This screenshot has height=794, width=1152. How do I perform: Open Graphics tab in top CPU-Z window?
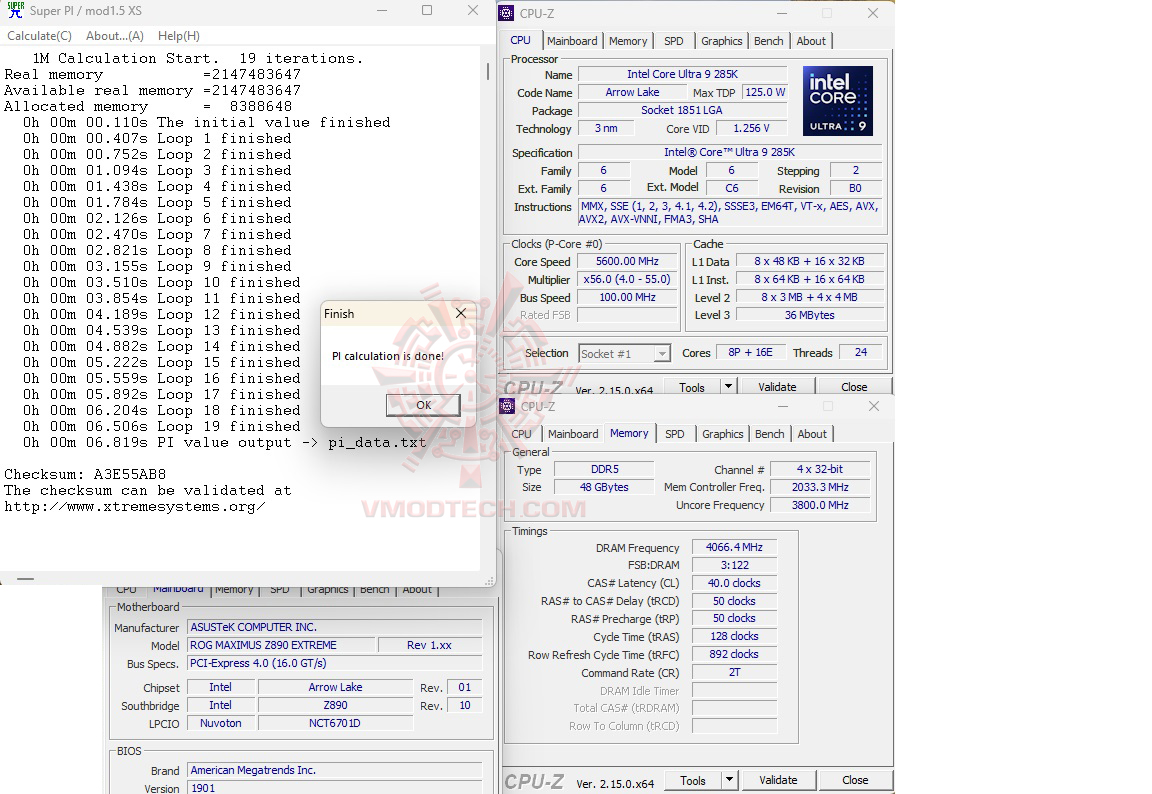pyautogui.click(x=721, y=41)
